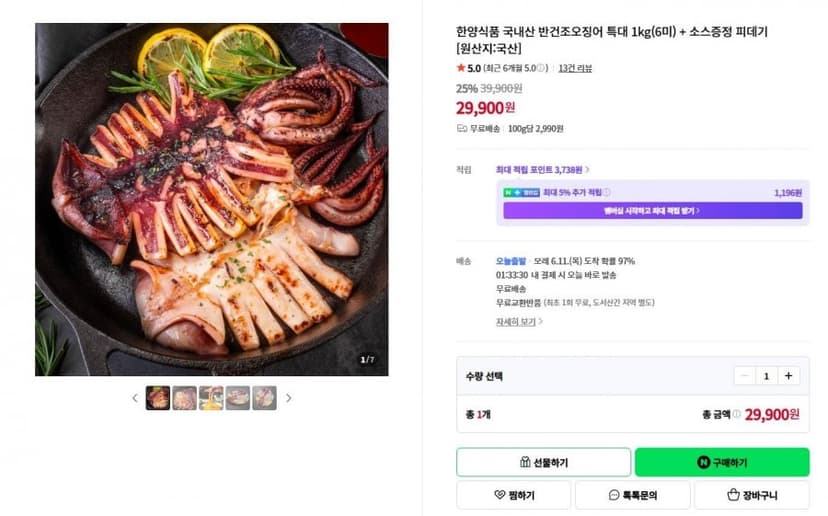
Task: Add to wishlist with 찜하기 heart
Action: click(514, 495)
